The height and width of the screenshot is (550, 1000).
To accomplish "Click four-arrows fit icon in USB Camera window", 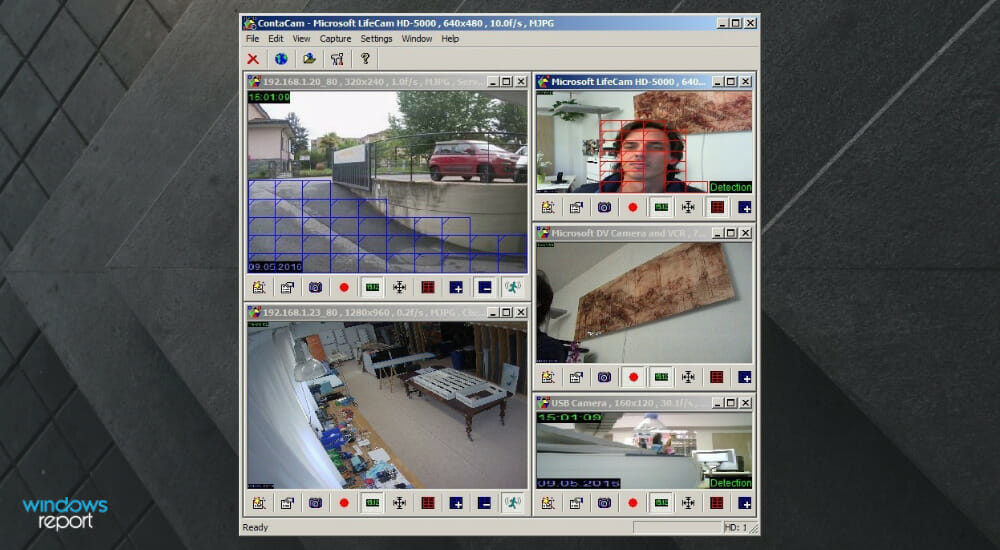I will coord(689,503).
